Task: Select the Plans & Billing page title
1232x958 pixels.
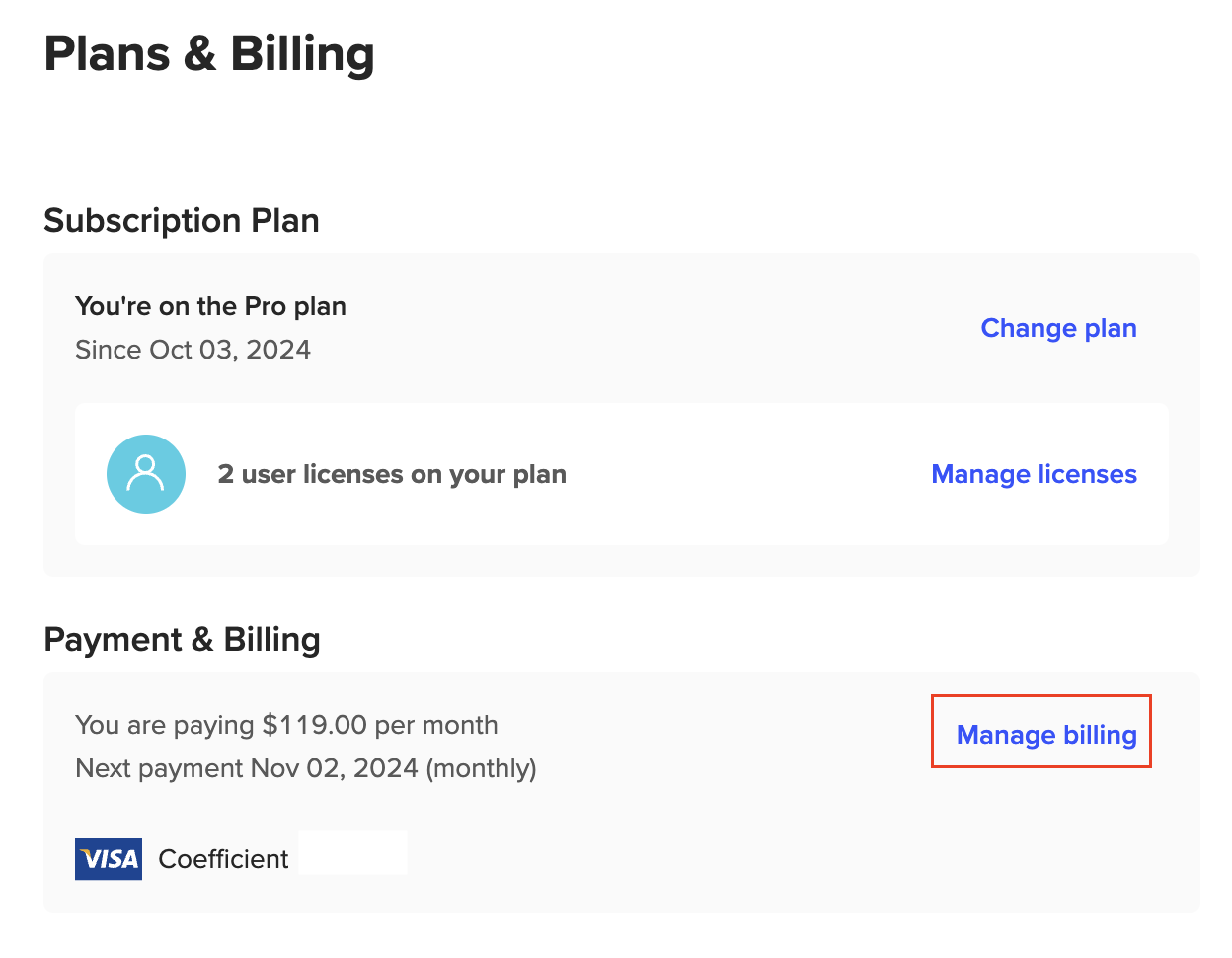Action: point(209,53)
